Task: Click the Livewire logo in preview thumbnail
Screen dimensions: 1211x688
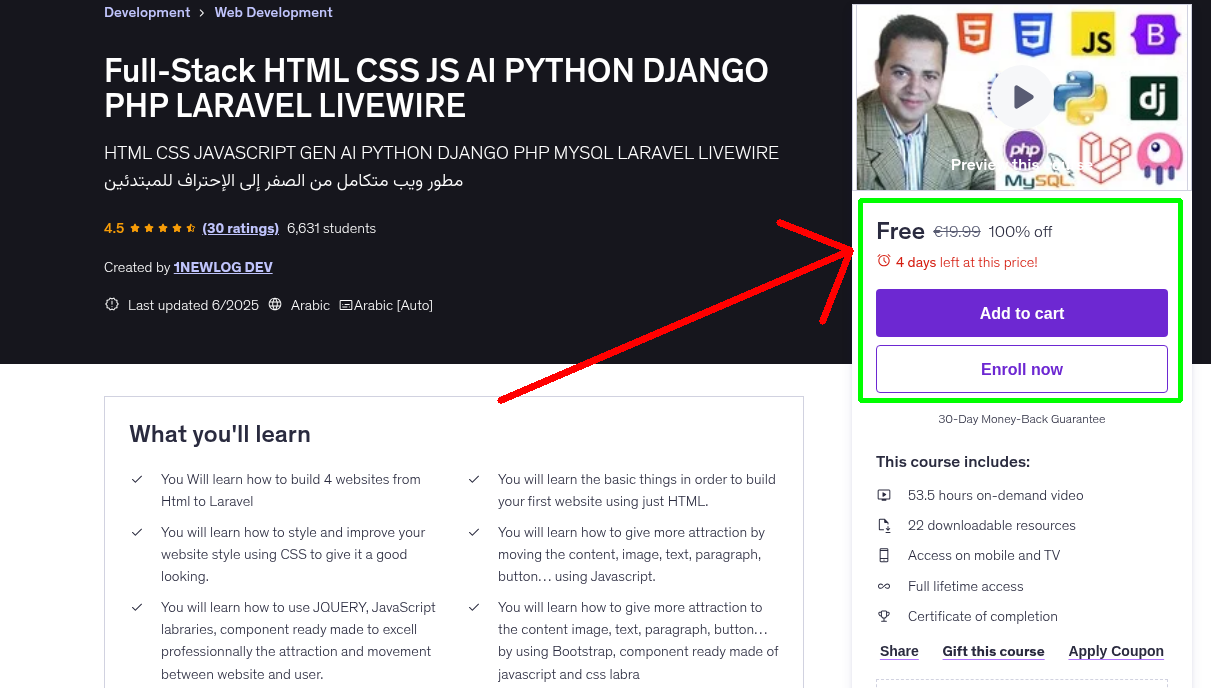Action: click(x=1160, y=159)
